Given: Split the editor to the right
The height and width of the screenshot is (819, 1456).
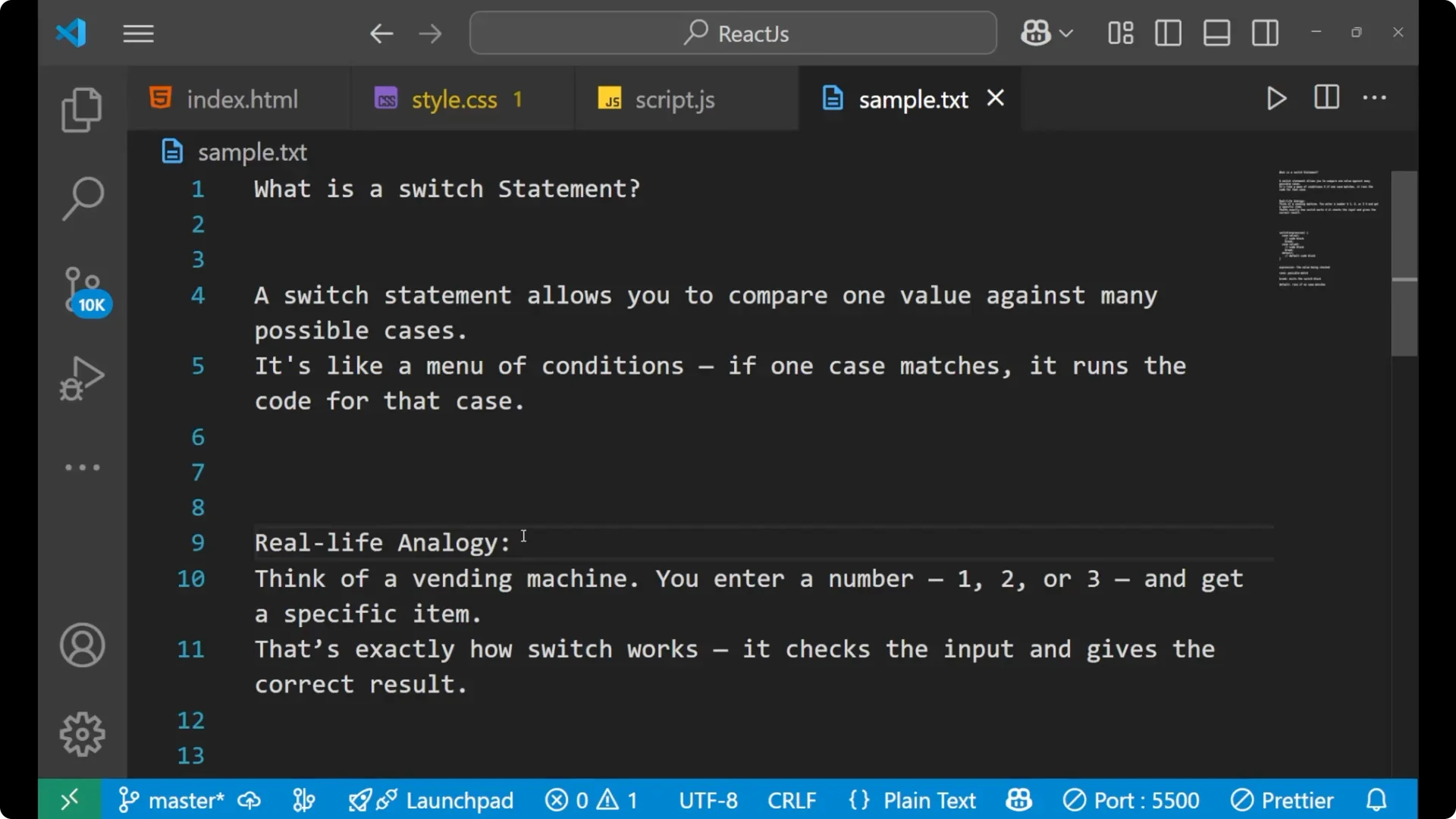Looking at the screenshot, I should [1326, 98].
